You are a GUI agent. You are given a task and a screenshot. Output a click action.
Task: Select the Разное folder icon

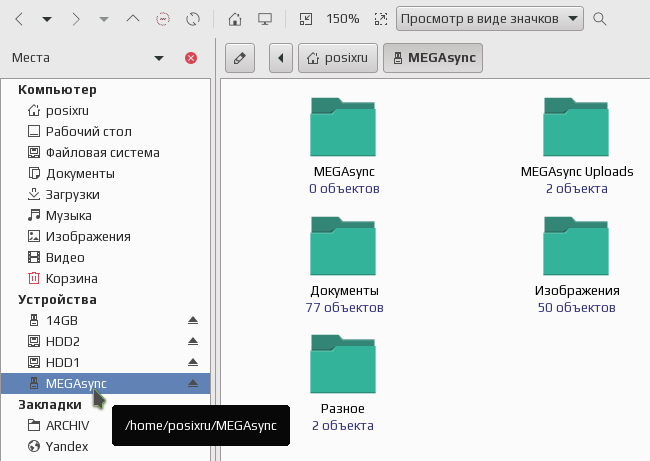click(x=343, y=364)
